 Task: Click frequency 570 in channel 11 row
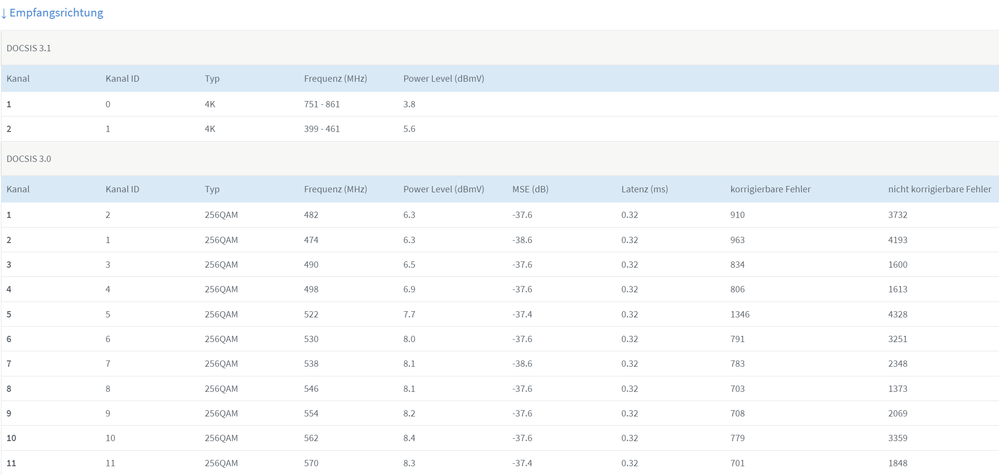coord(311,463)
